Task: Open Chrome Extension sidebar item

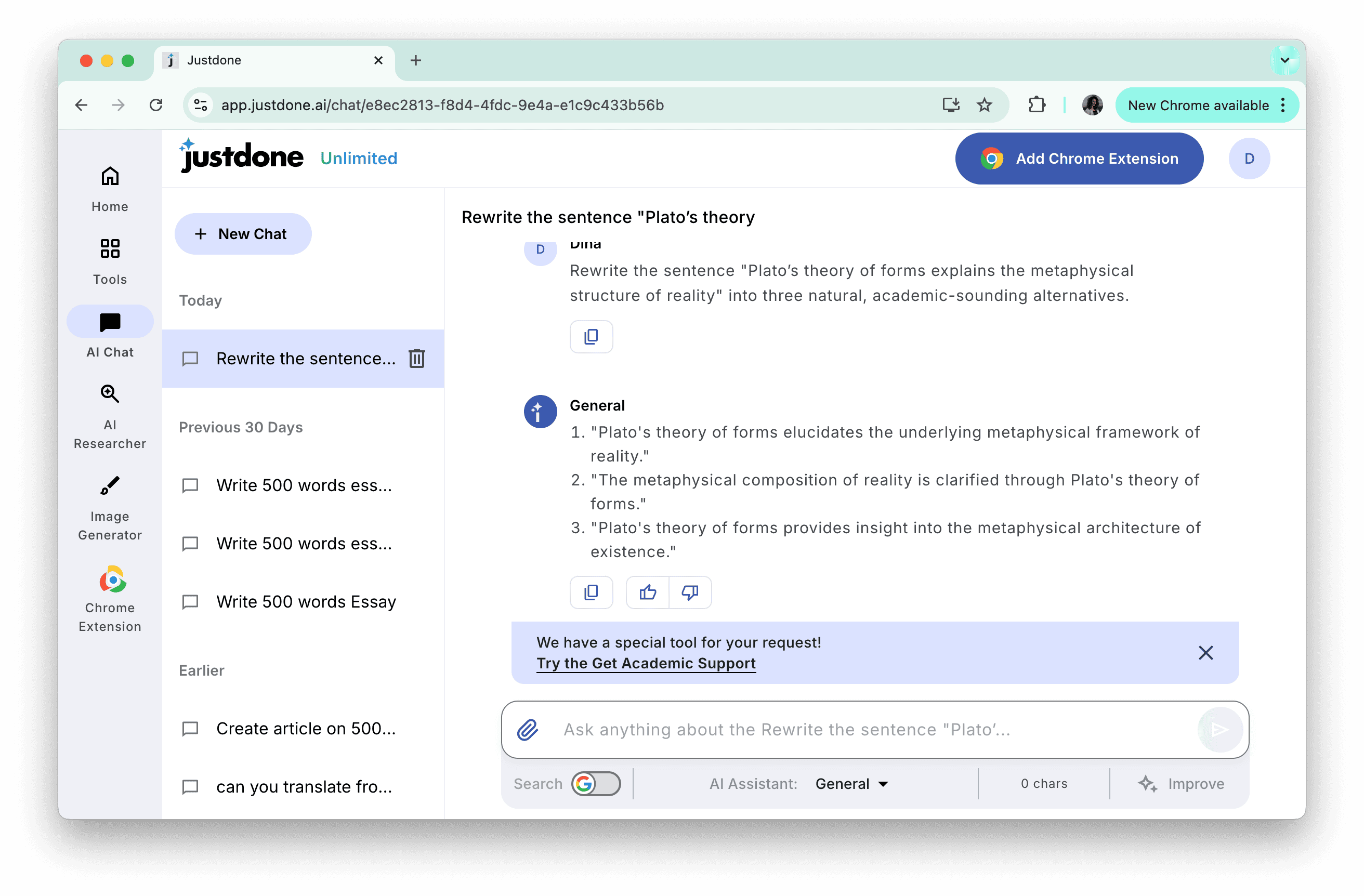Action: point(110,599)
